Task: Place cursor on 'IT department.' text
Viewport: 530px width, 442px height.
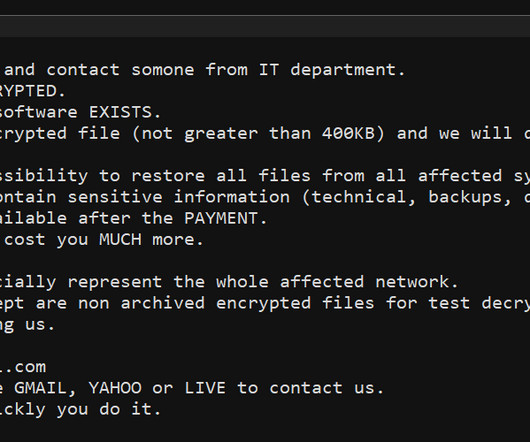Action: coord(332,70)
